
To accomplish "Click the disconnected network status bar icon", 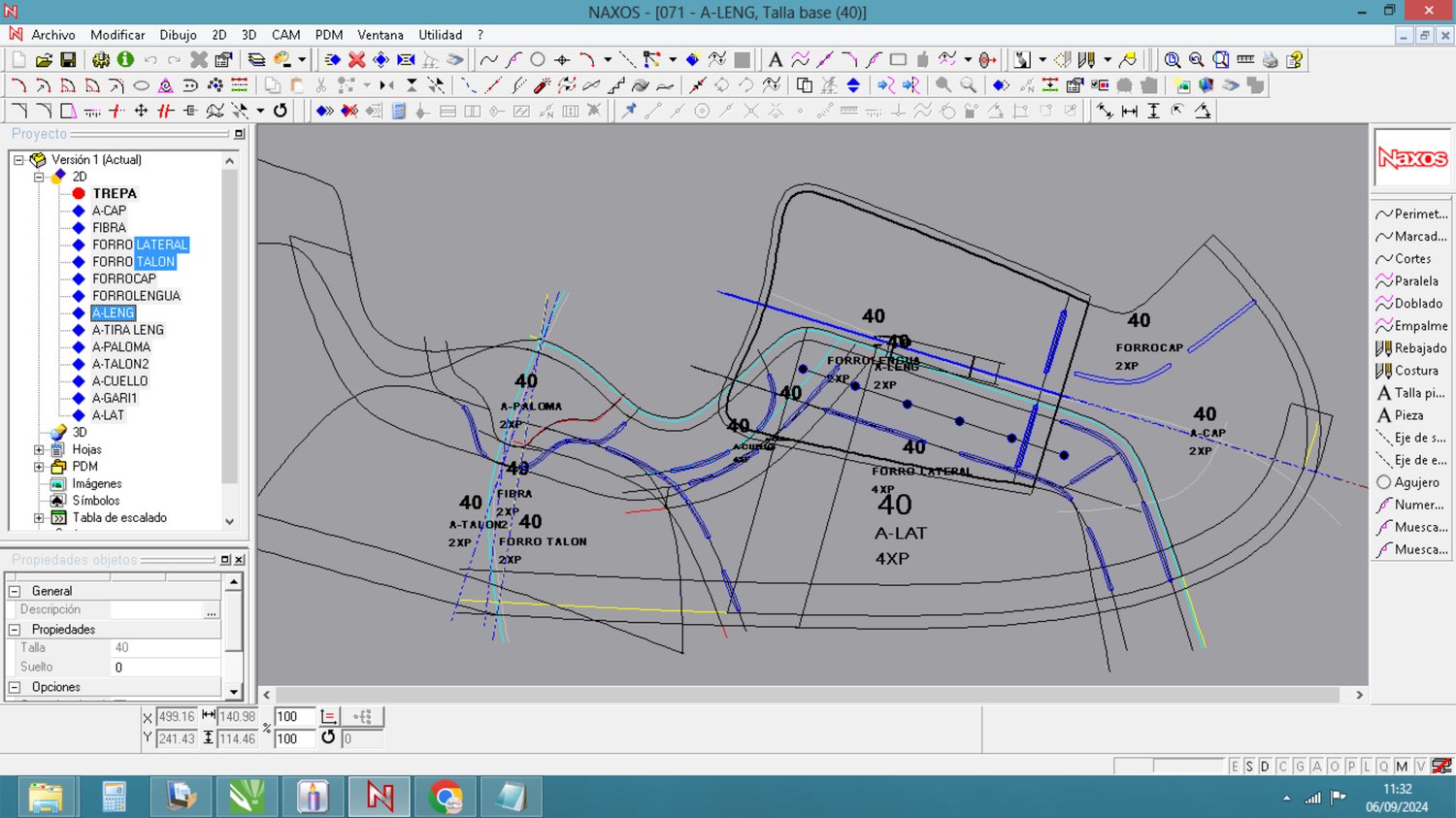I will click(1442, 766).
